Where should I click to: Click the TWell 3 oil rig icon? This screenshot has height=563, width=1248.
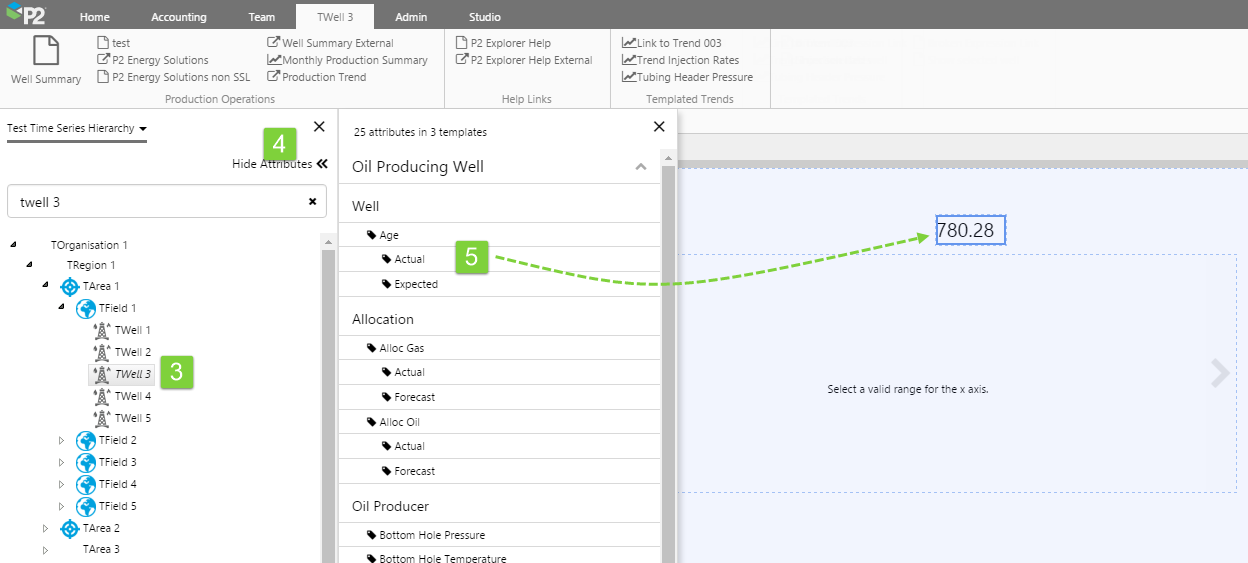click(x=101, y=374)
